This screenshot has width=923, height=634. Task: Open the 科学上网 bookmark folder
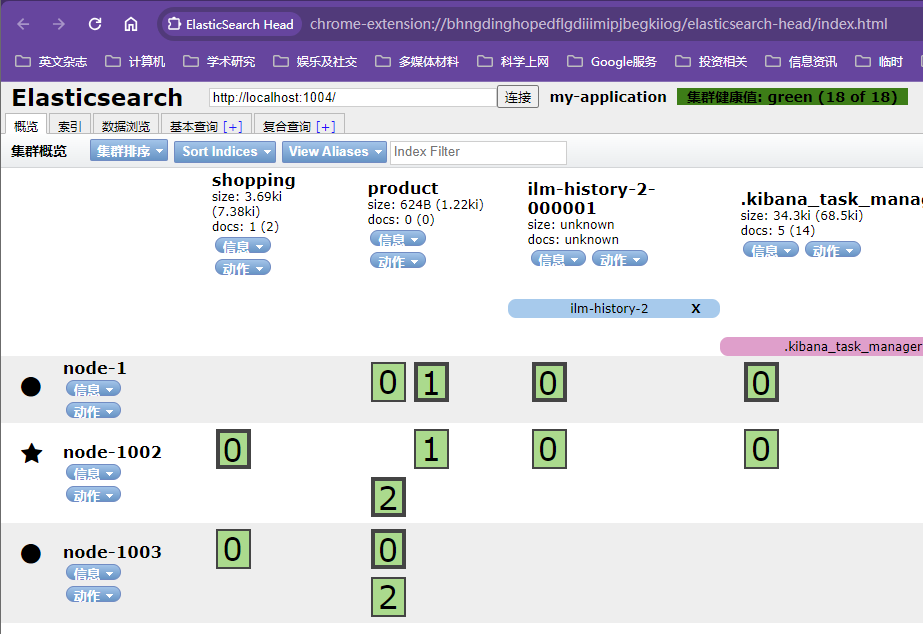coord(513,61)
